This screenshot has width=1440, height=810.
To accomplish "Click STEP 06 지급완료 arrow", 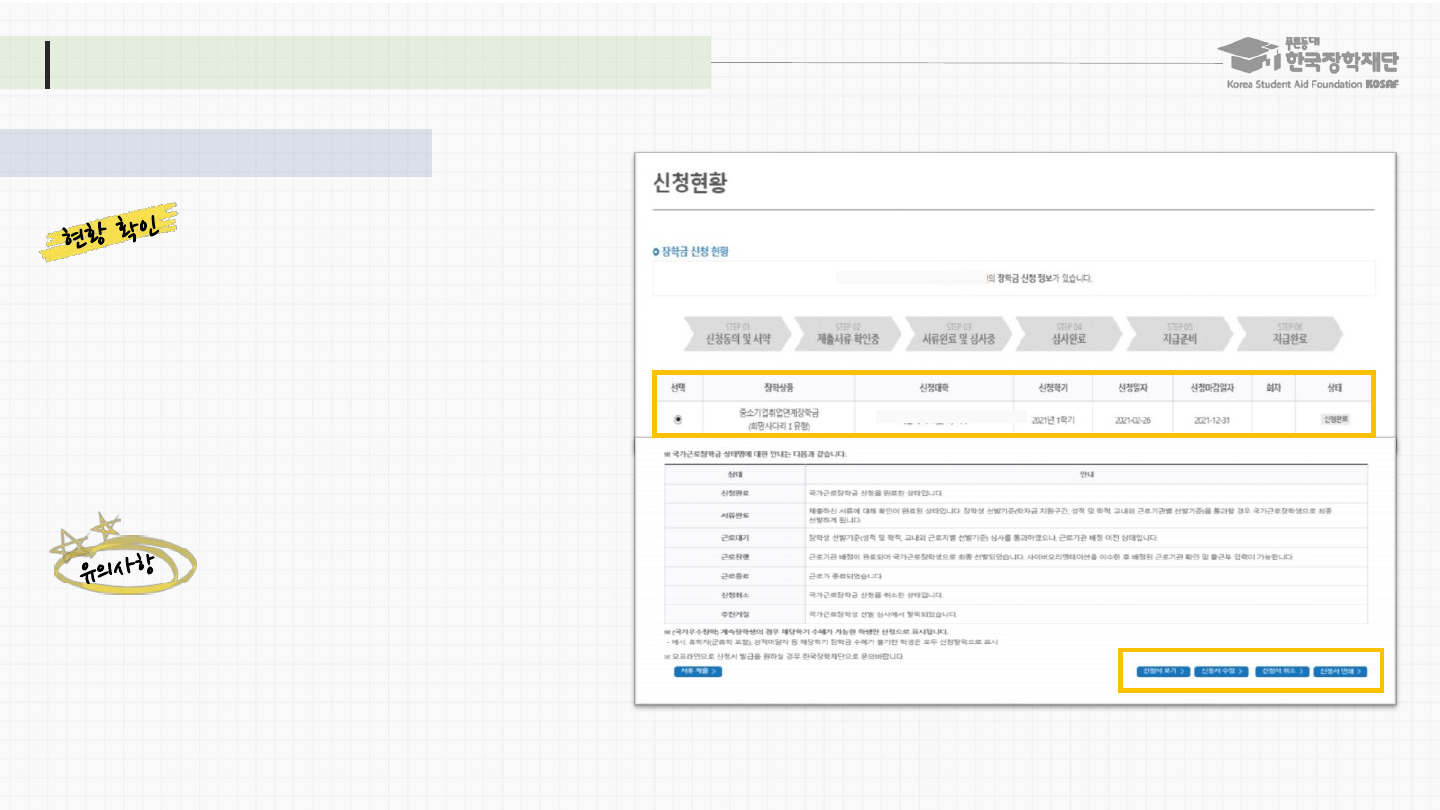I will 1289,334.
